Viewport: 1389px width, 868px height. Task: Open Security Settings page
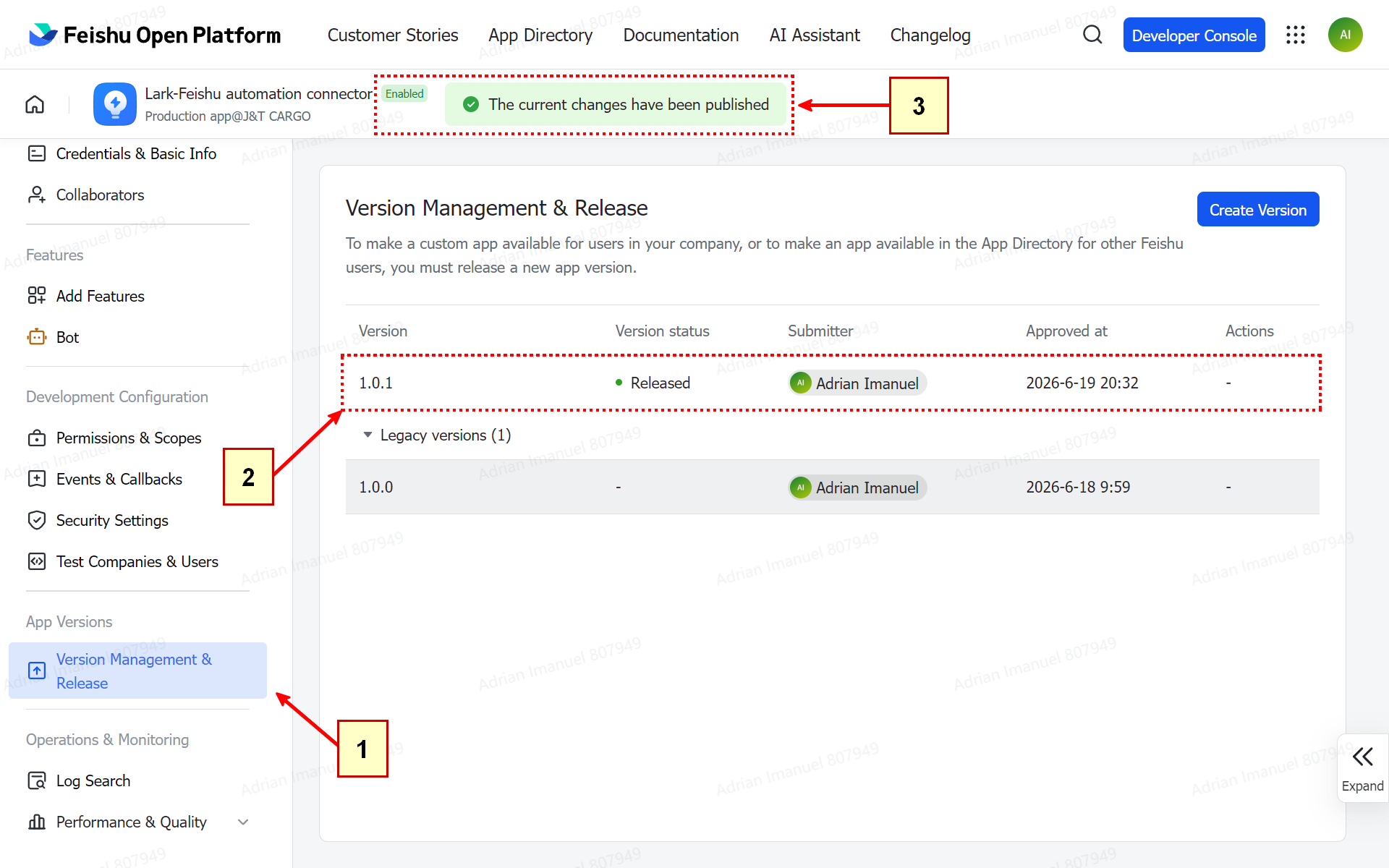[x=112, y=520]
